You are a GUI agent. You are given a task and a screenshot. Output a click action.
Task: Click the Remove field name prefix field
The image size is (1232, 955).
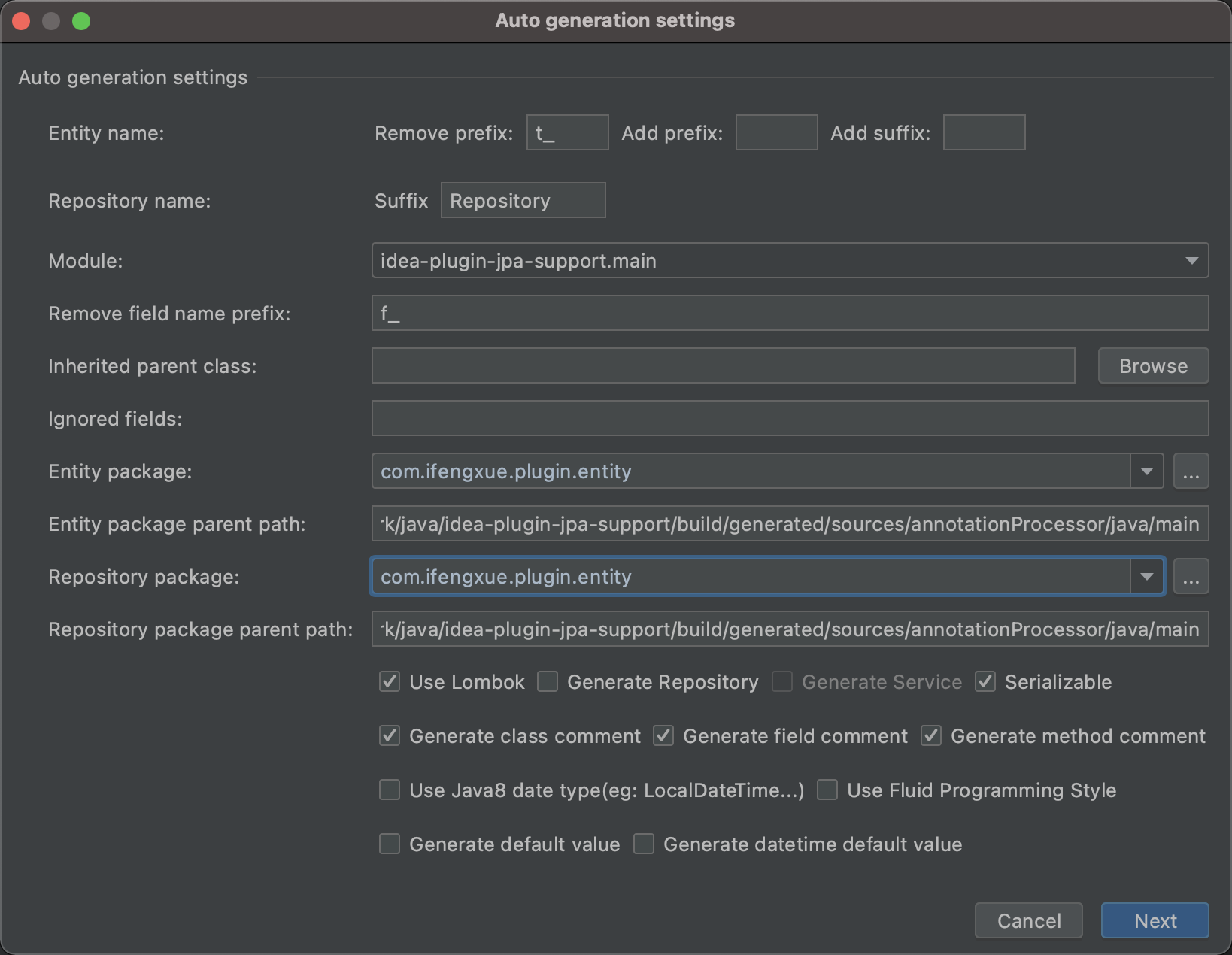coord(790,314)
